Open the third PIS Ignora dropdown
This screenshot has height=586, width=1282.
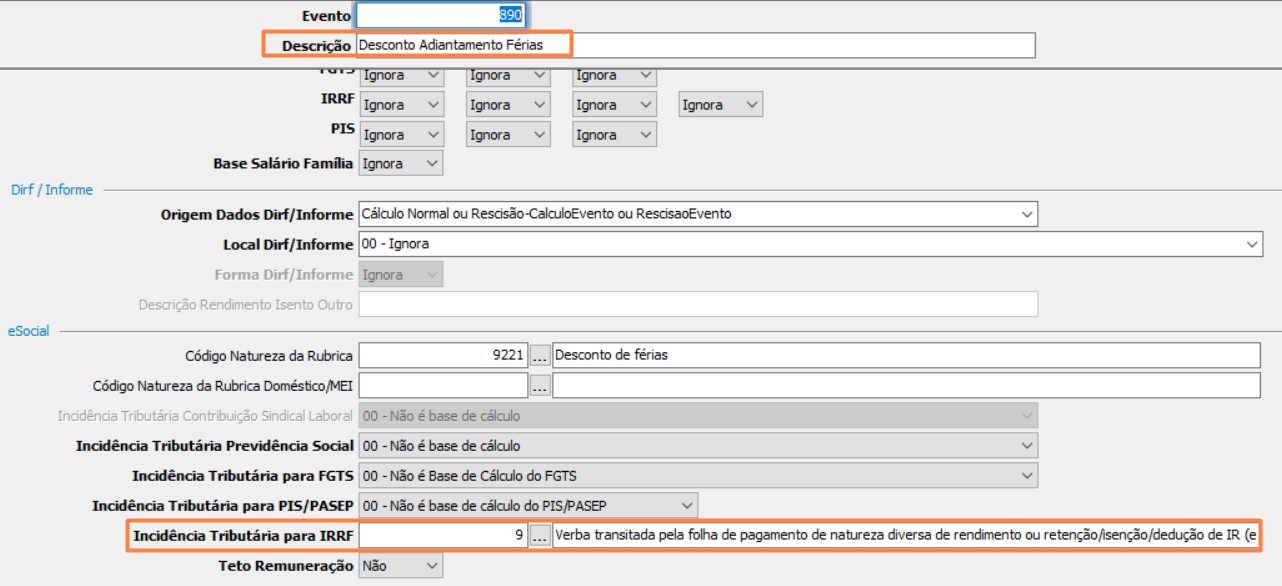click(x=614, y=135)
